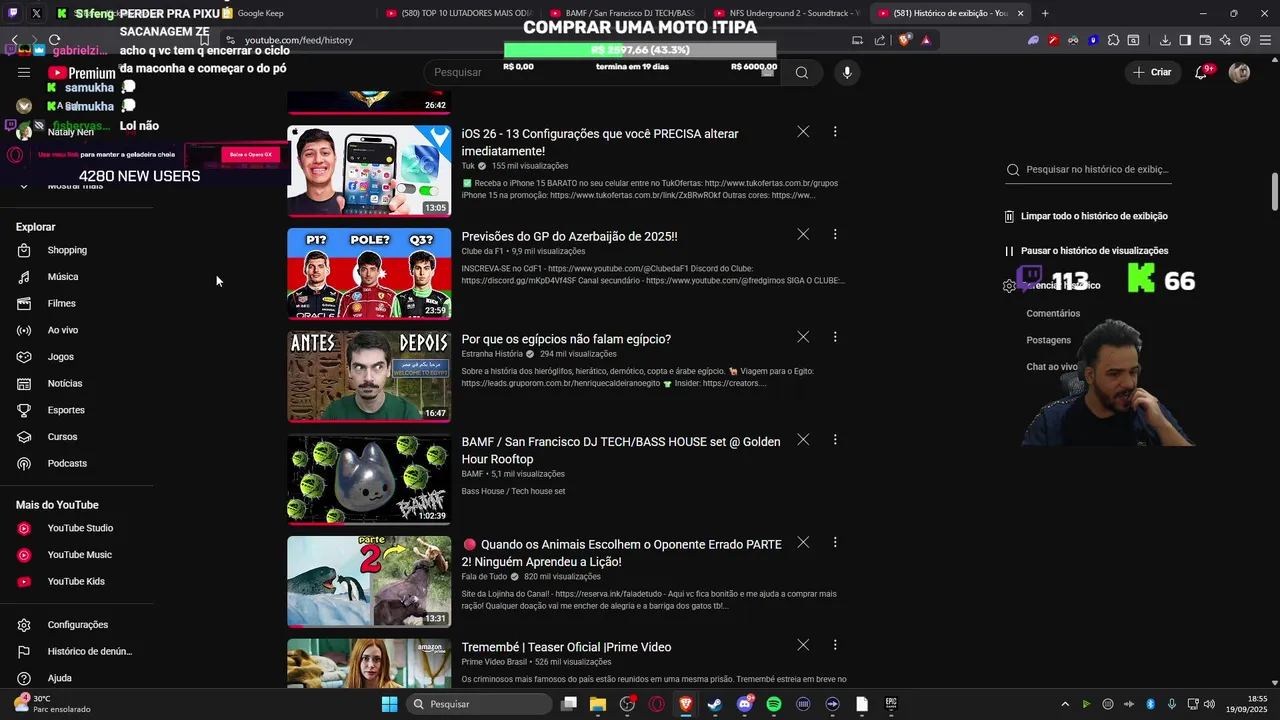Open Por que os egípcios thumbnail
Viewport: 1280px width, 720px height.
click(x=369, y=376)
